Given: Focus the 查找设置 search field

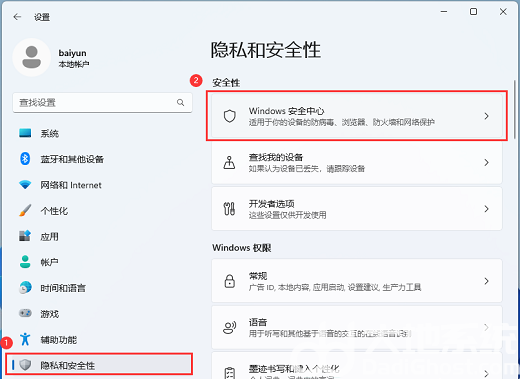Looking at the screenshot, I should [102, 102].
